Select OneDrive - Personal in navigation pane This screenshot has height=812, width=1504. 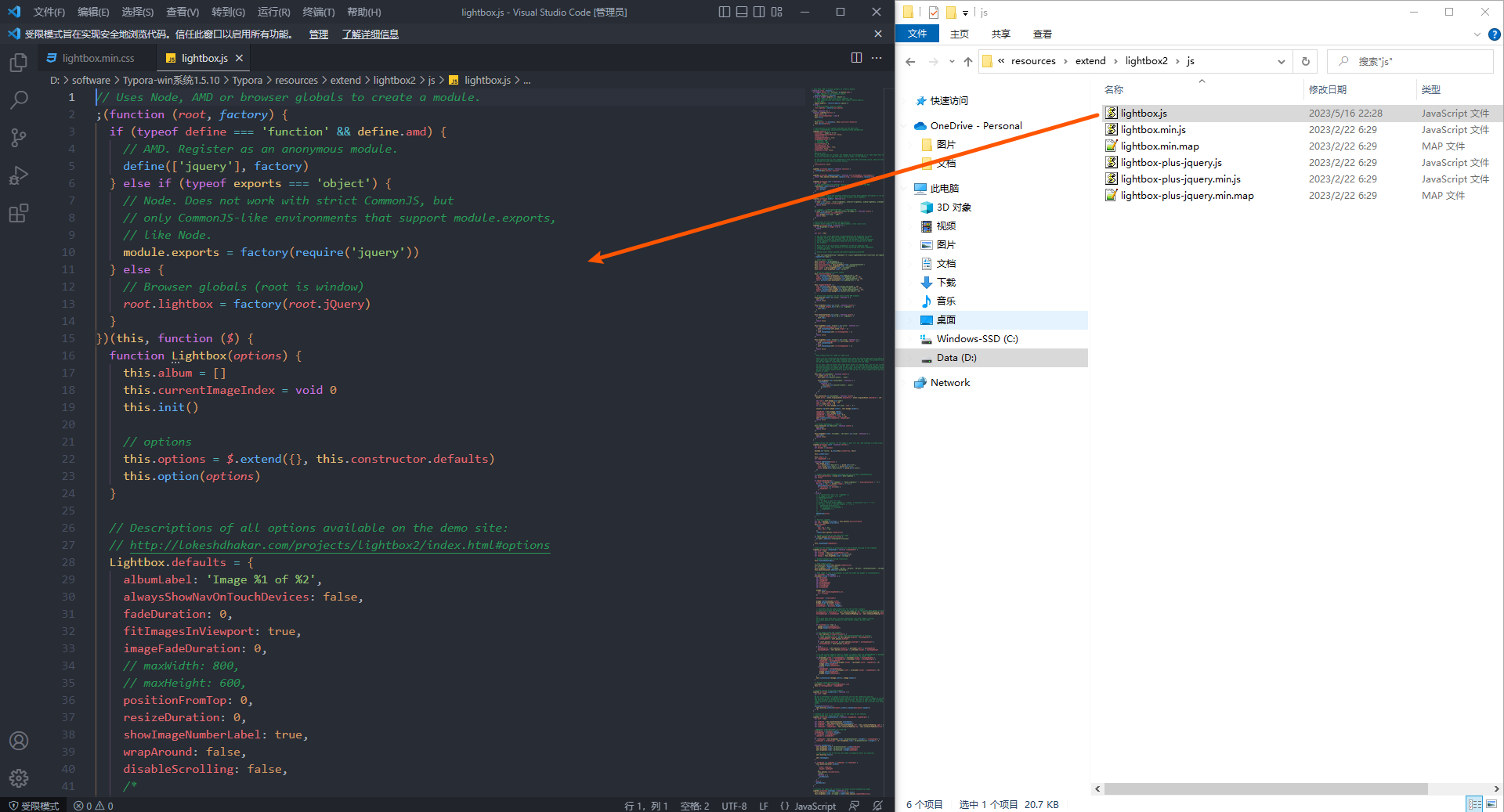click(975, 126)
